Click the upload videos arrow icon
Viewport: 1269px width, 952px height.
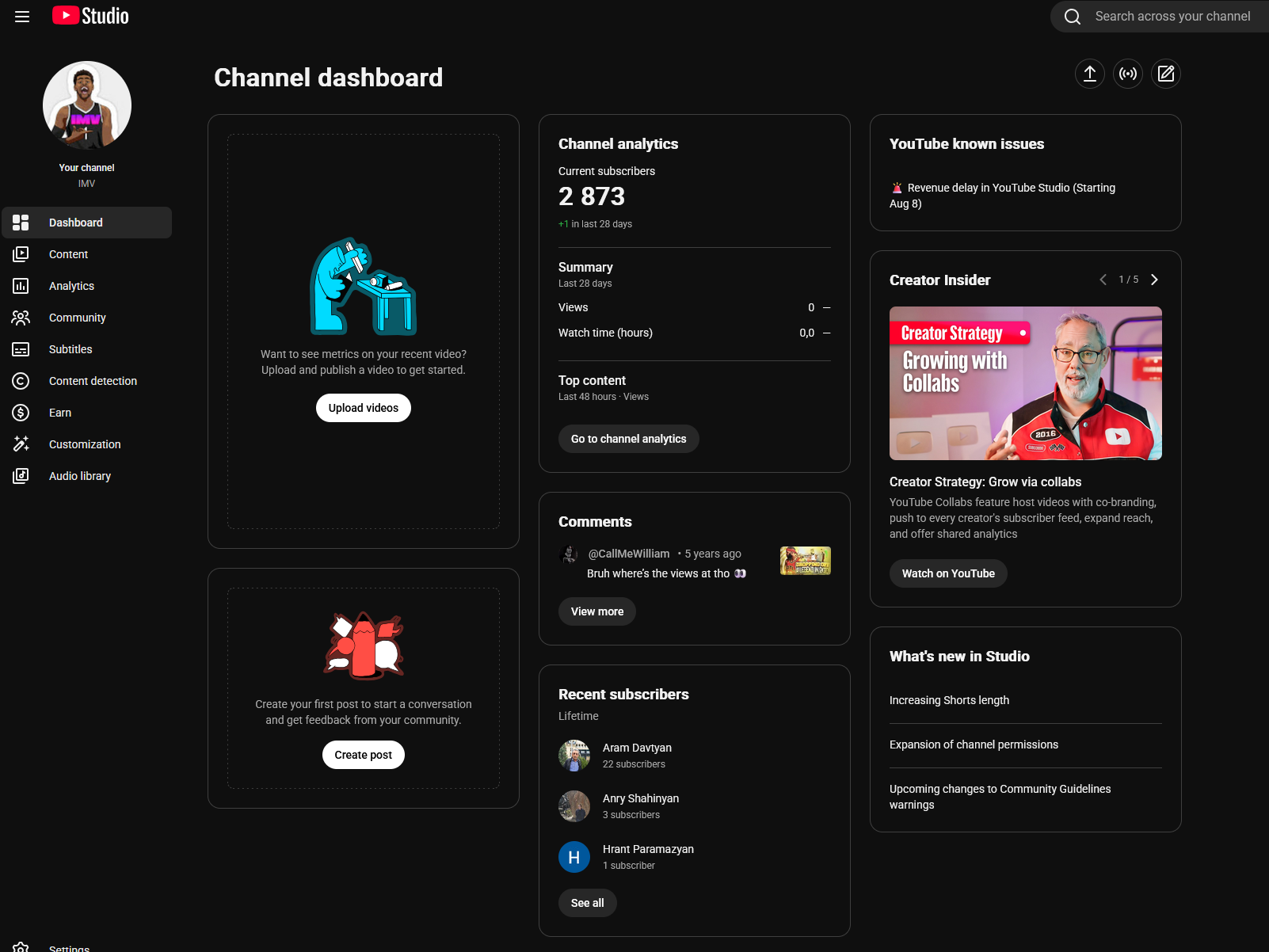click(x=1090, y=74)
